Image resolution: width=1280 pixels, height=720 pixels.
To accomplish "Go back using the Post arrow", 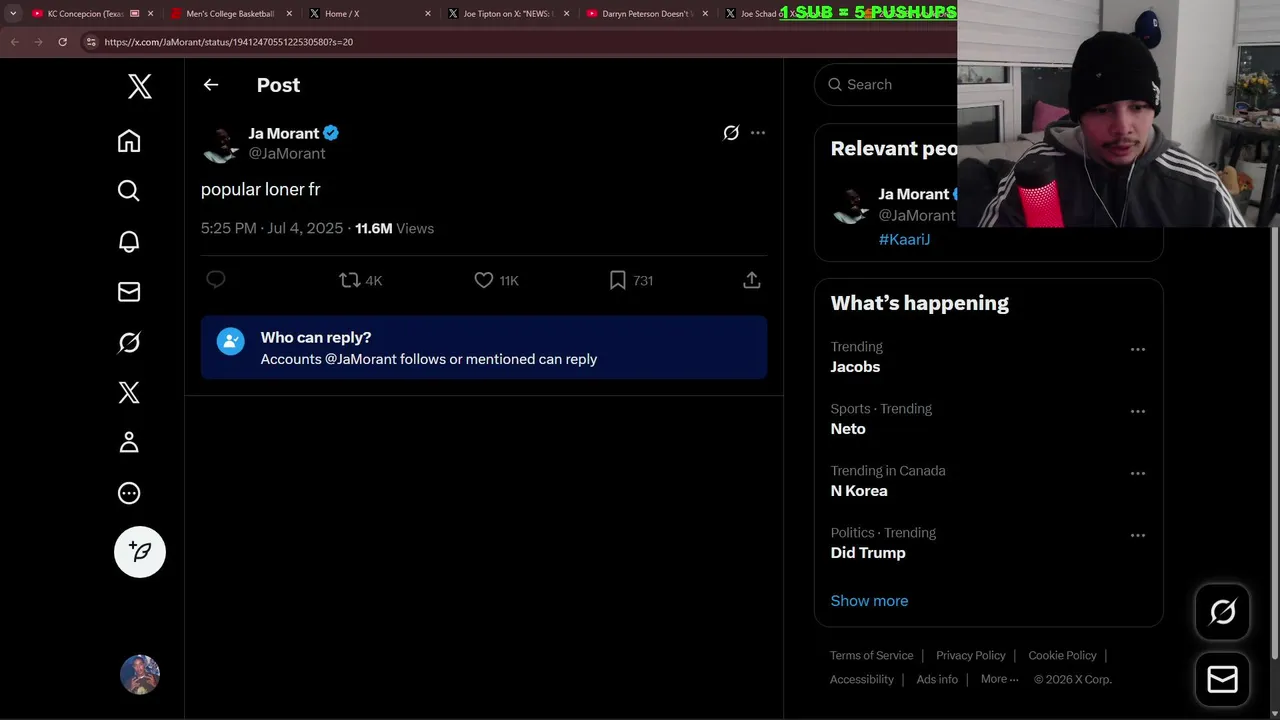I will tap(211, 85).
